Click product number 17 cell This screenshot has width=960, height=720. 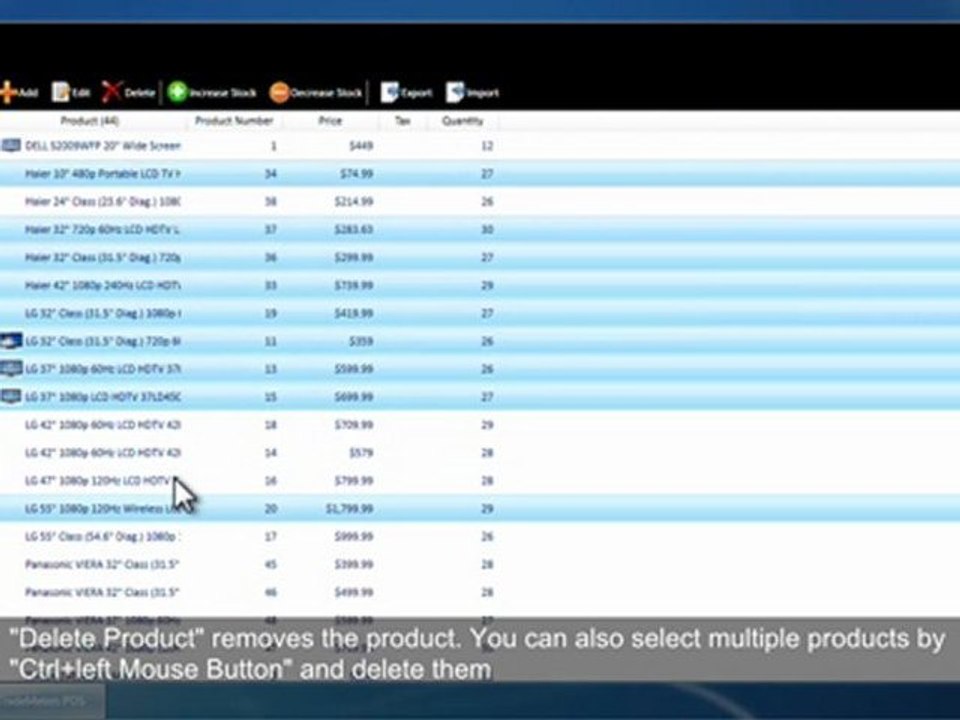click(271, 536)
